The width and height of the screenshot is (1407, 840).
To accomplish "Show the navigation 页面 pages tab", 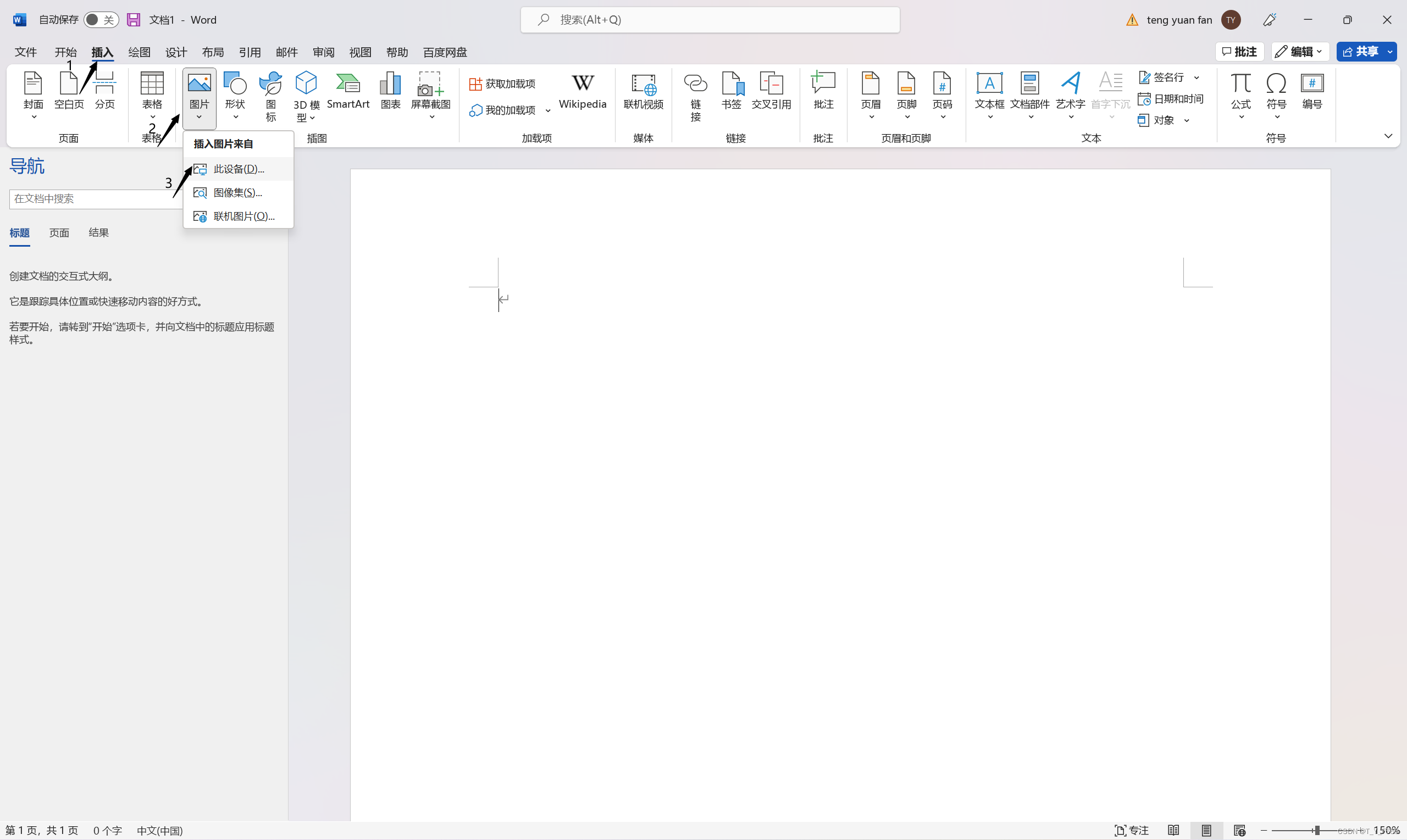I will coord(59,232).
